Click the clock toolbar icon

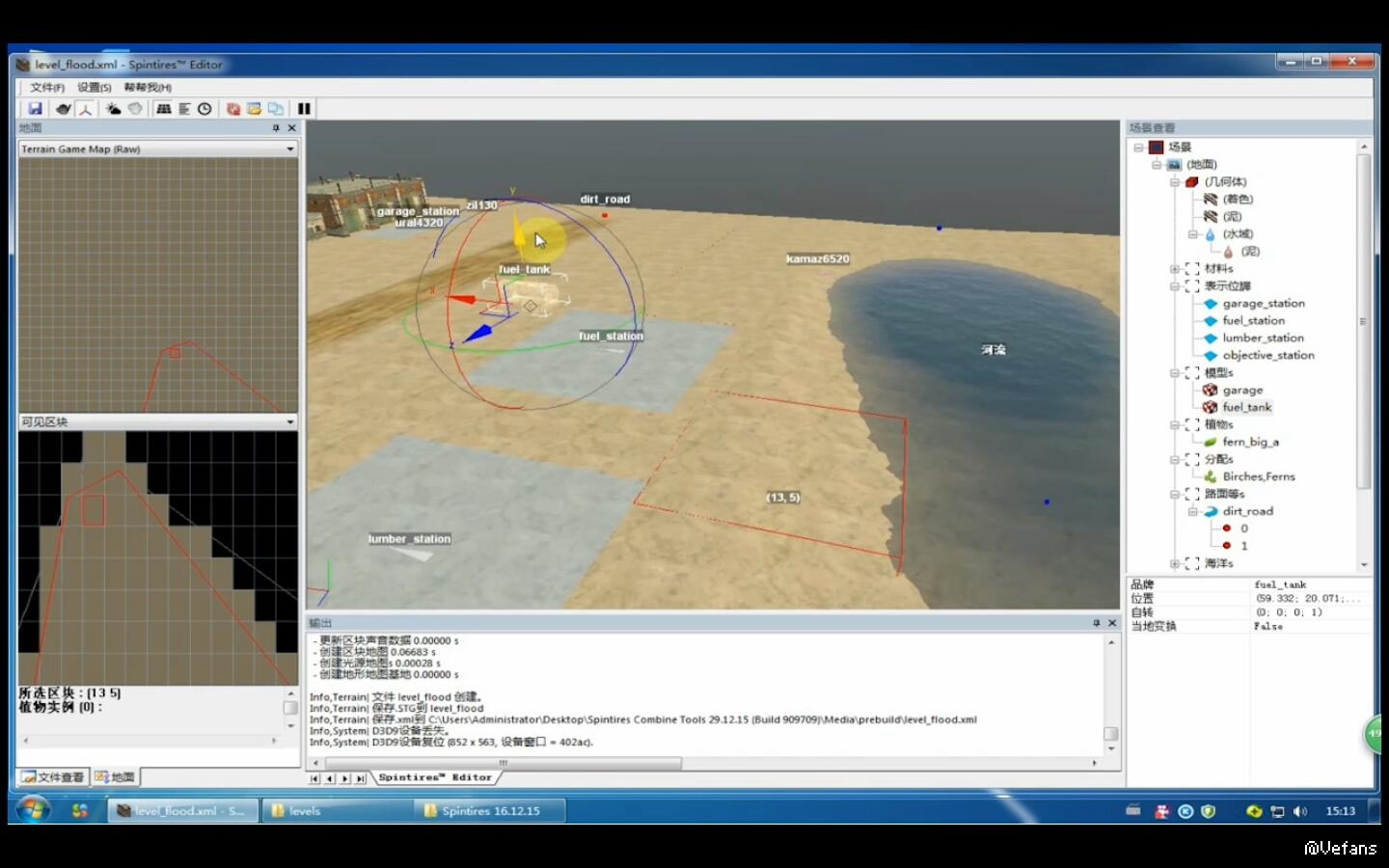click(x=204, y=109)
